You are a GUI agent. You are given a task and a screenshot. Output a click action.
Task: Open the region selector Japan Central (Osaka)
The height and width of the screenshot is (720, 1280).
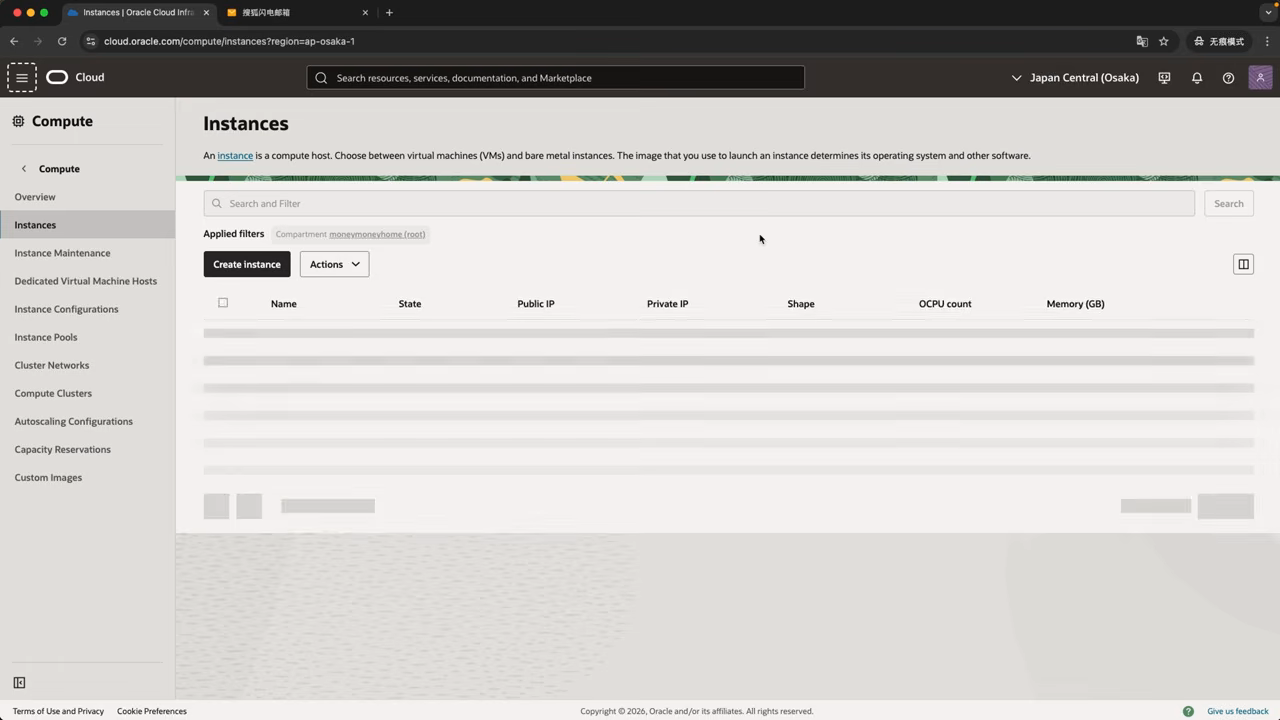click(1075, 77)
